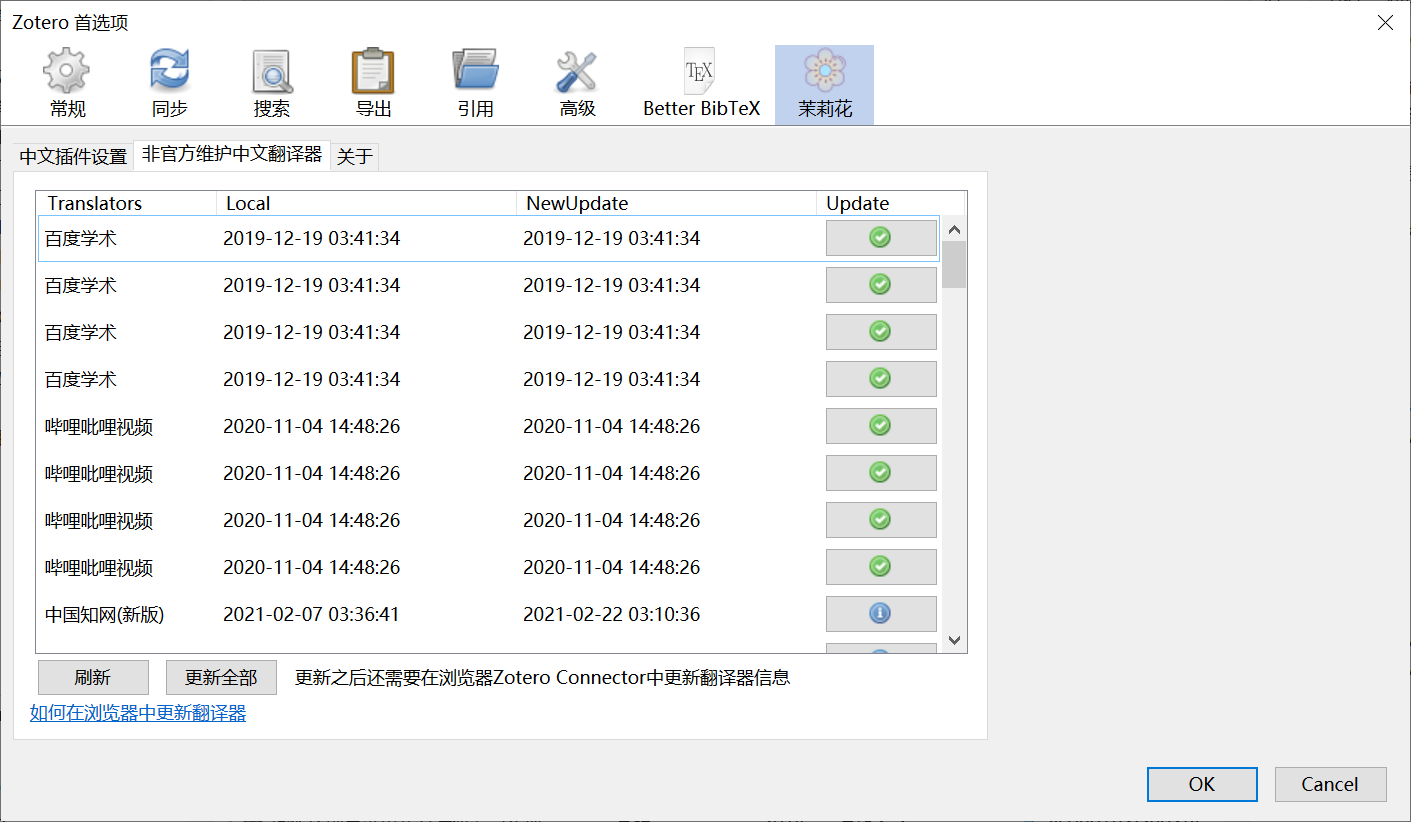
Task: Click the Local column header
Action: coord(366,203)
